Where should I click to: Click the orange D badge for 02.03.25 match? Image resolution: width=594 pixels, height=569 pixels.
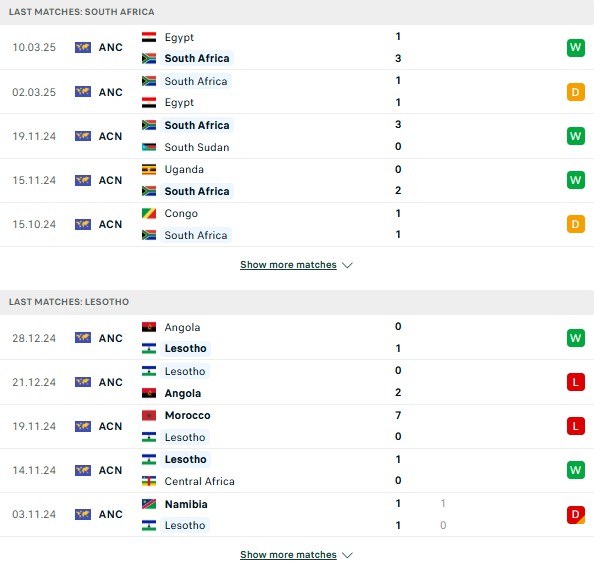(x=575, y=92)
